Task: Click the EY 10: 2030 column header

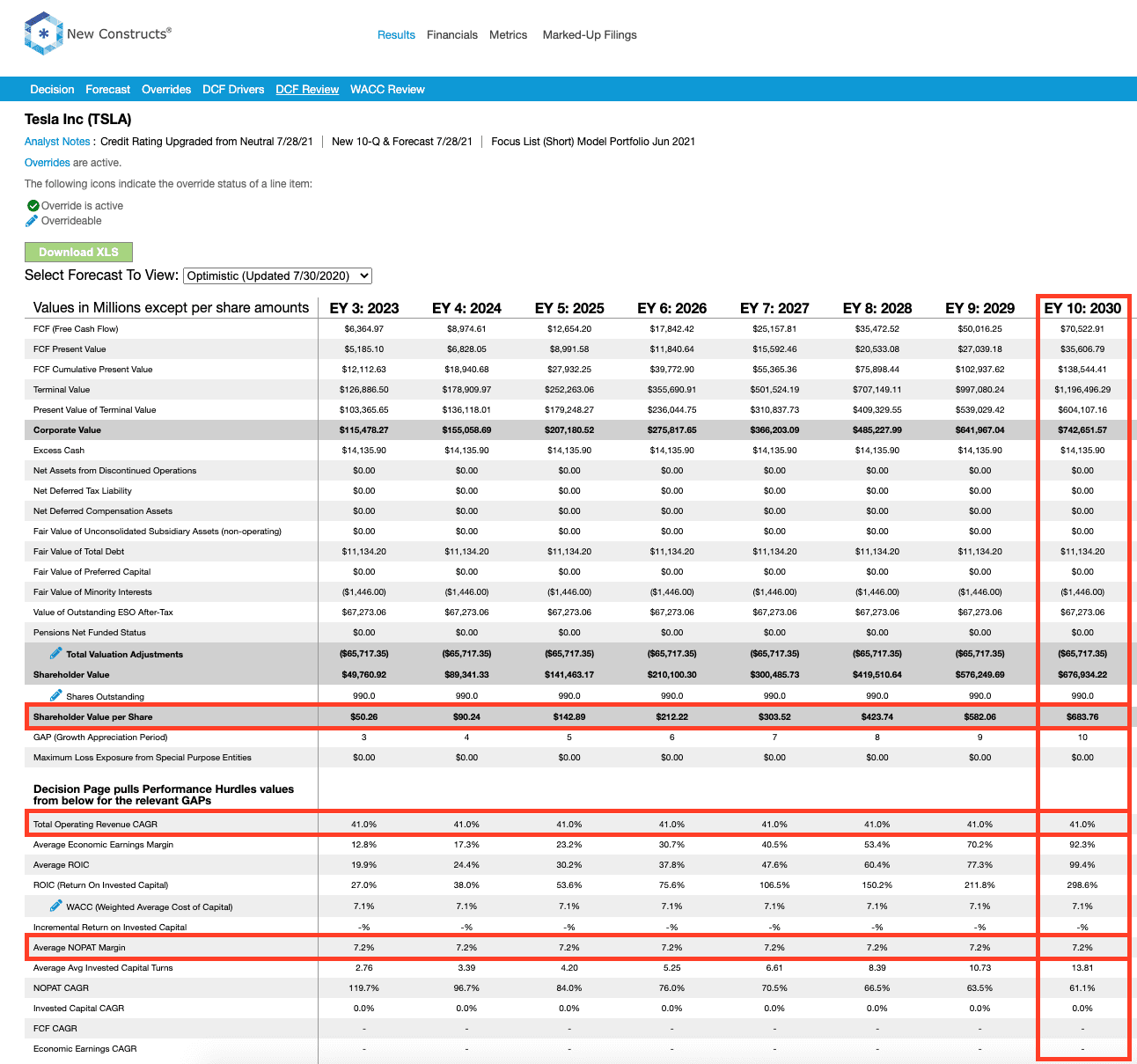Action: 1082,308
